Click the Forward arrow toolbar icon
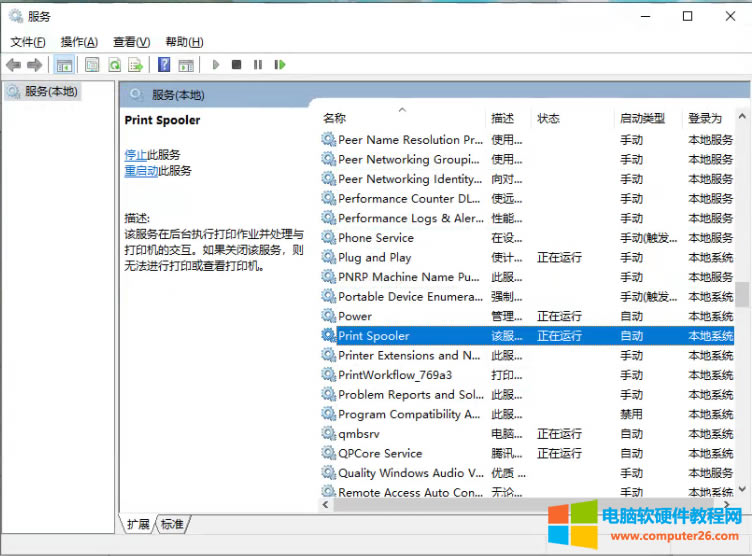This screenshot has width=752, height=556. point(35,64)
